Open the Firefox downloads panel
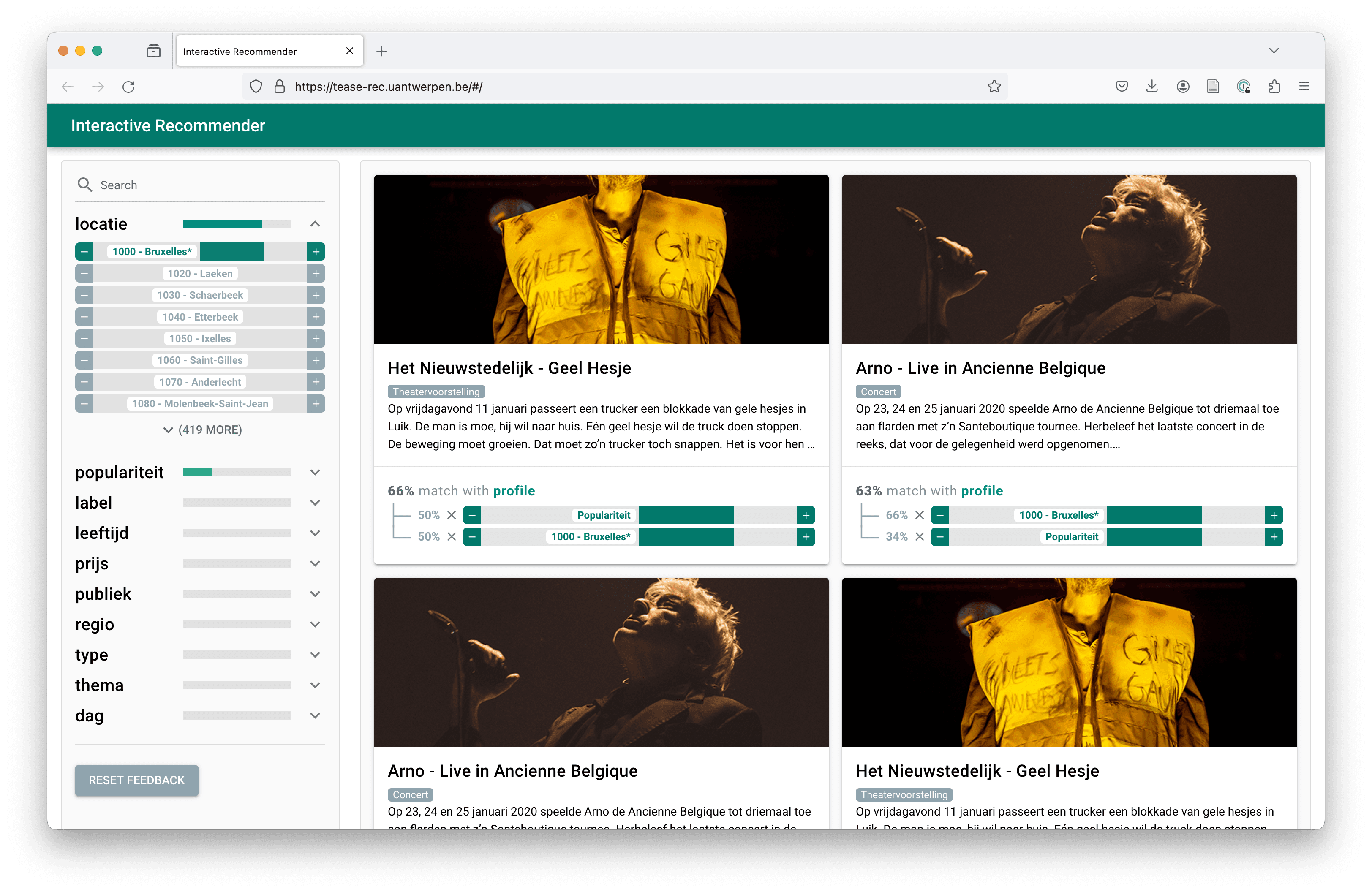 (1152, 87)
